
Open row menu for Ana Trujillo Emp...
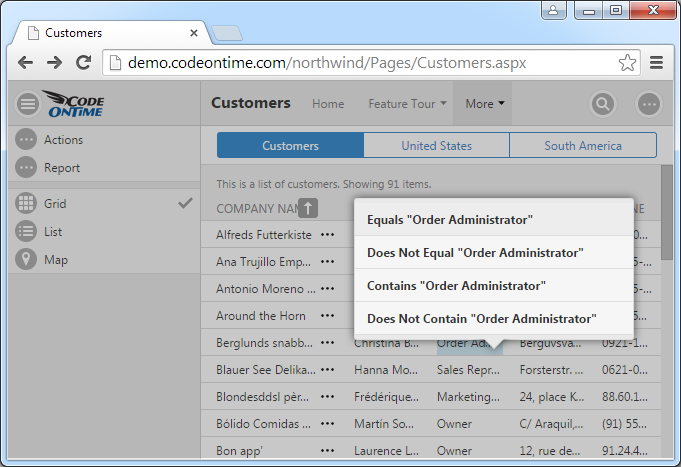(x=327, y=262)
